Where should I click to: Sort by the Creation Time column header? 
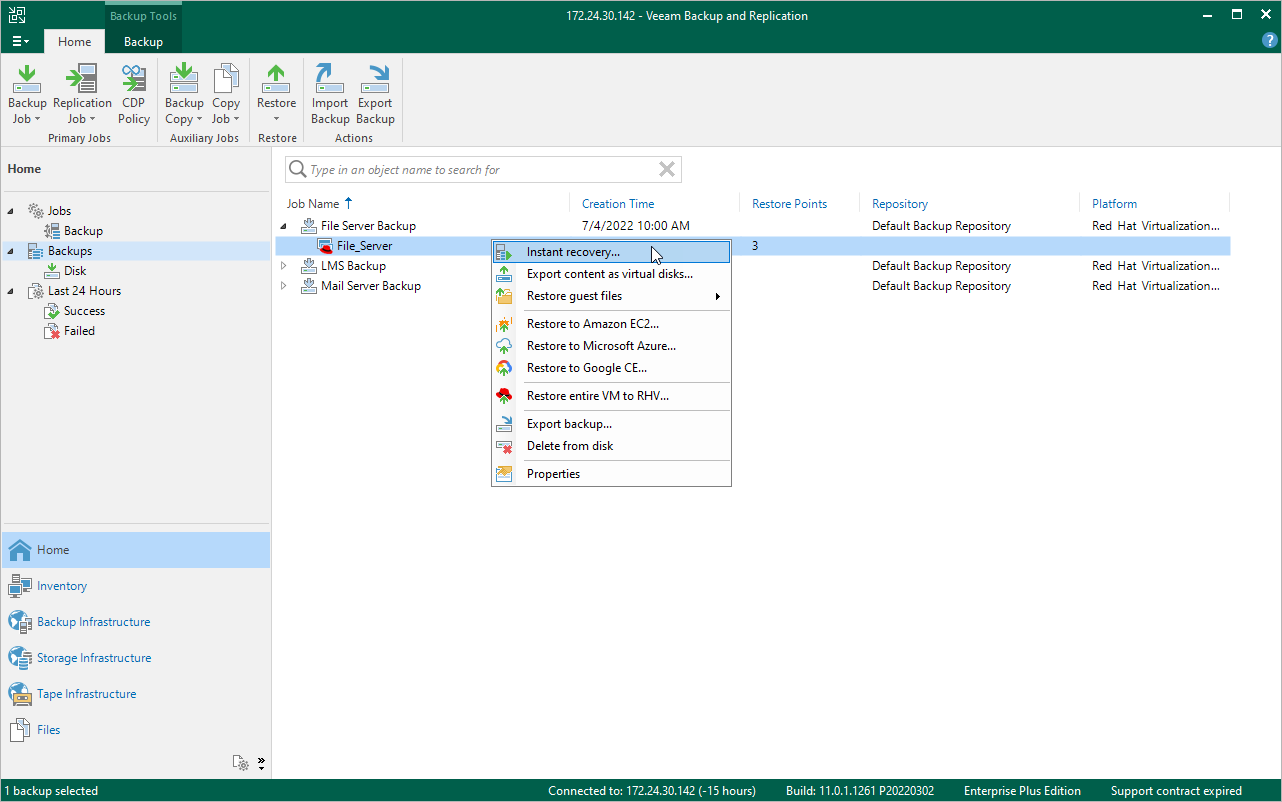point(618,204)
